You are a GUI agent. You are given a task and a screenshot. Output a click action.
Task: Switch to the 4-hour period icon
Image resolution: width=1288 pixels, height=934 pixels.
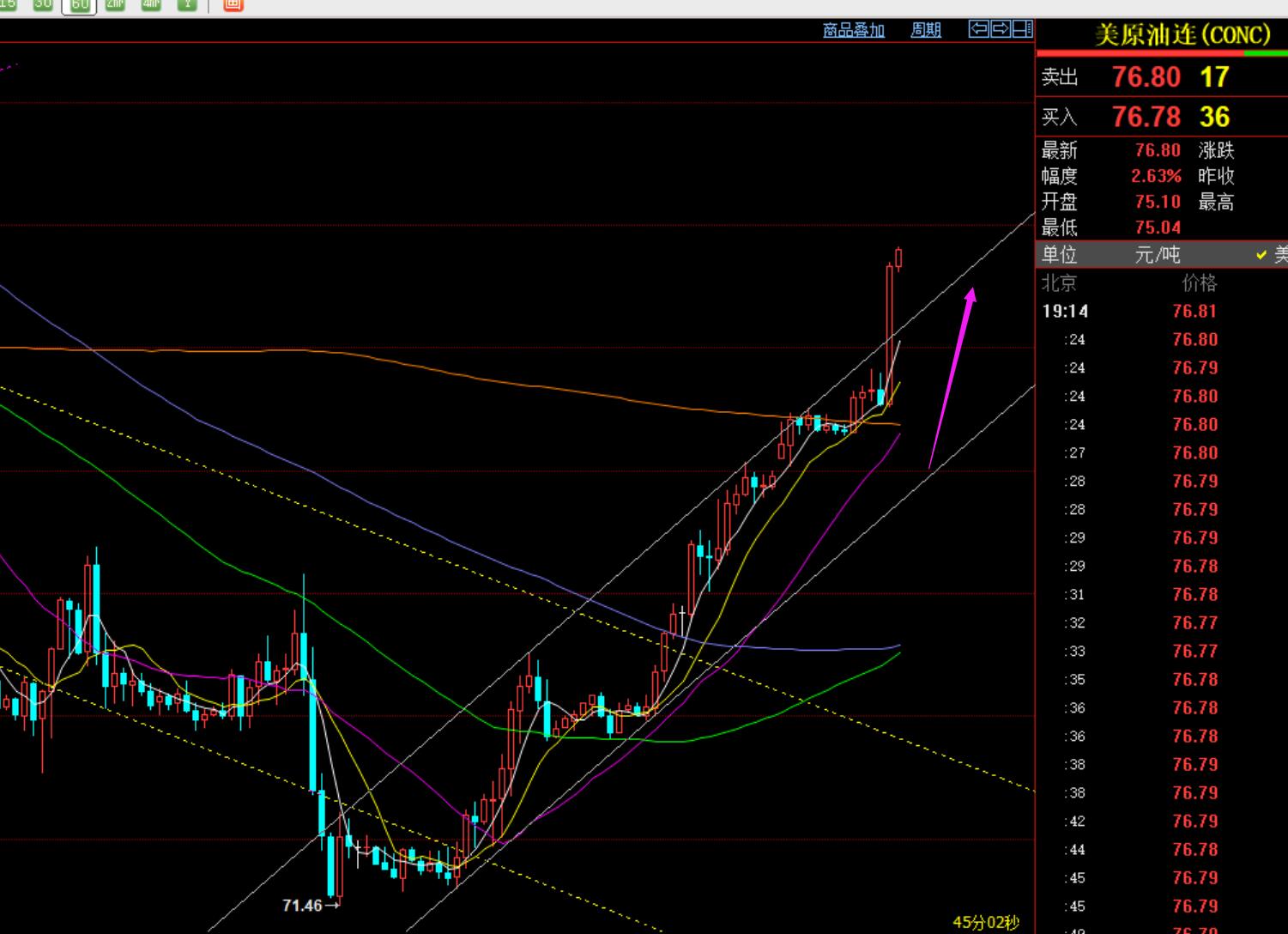click(x=151, y=4)
